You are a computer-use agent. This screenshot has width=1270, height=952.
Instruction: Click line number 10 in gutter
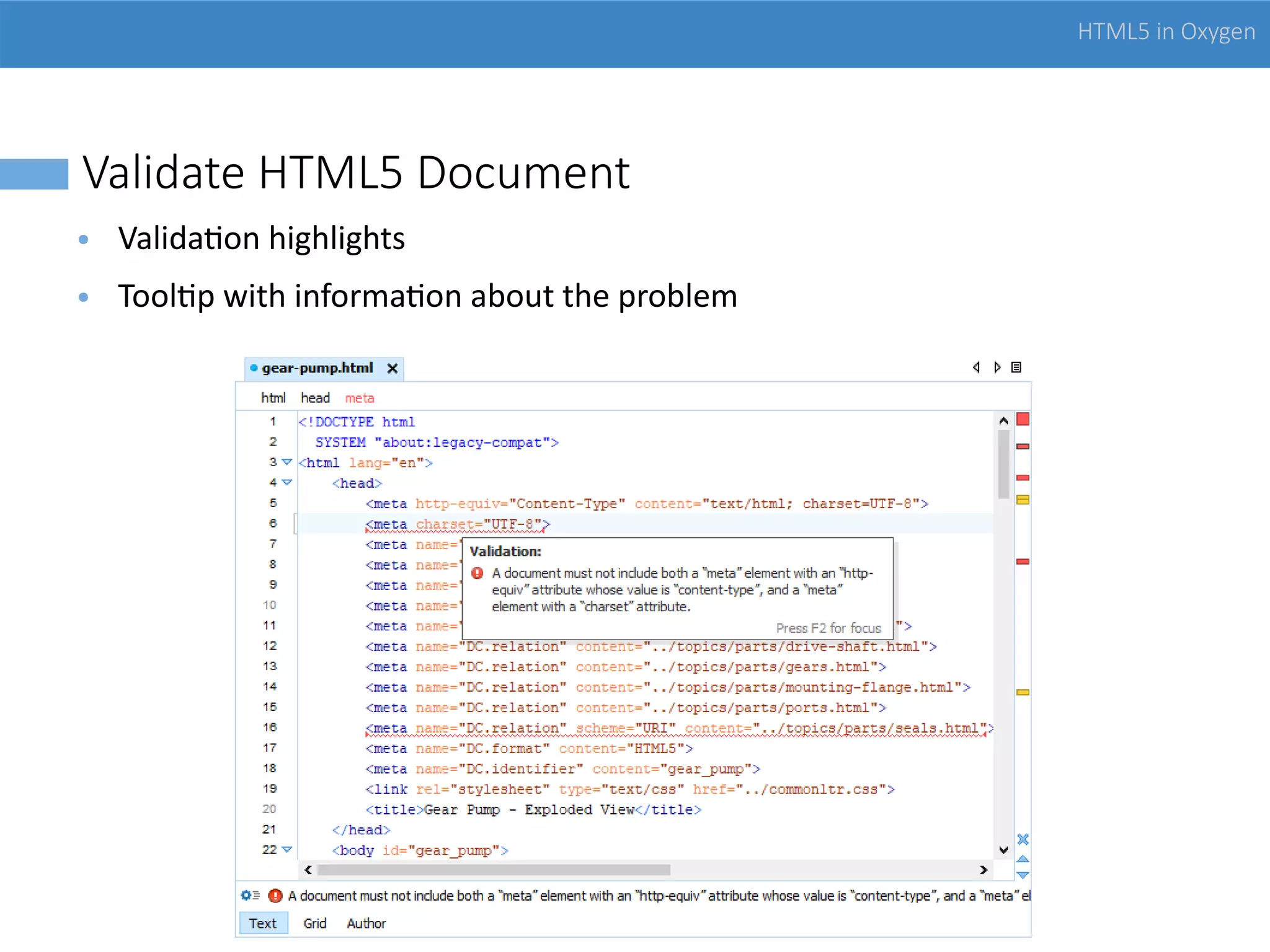pos(269,605)
